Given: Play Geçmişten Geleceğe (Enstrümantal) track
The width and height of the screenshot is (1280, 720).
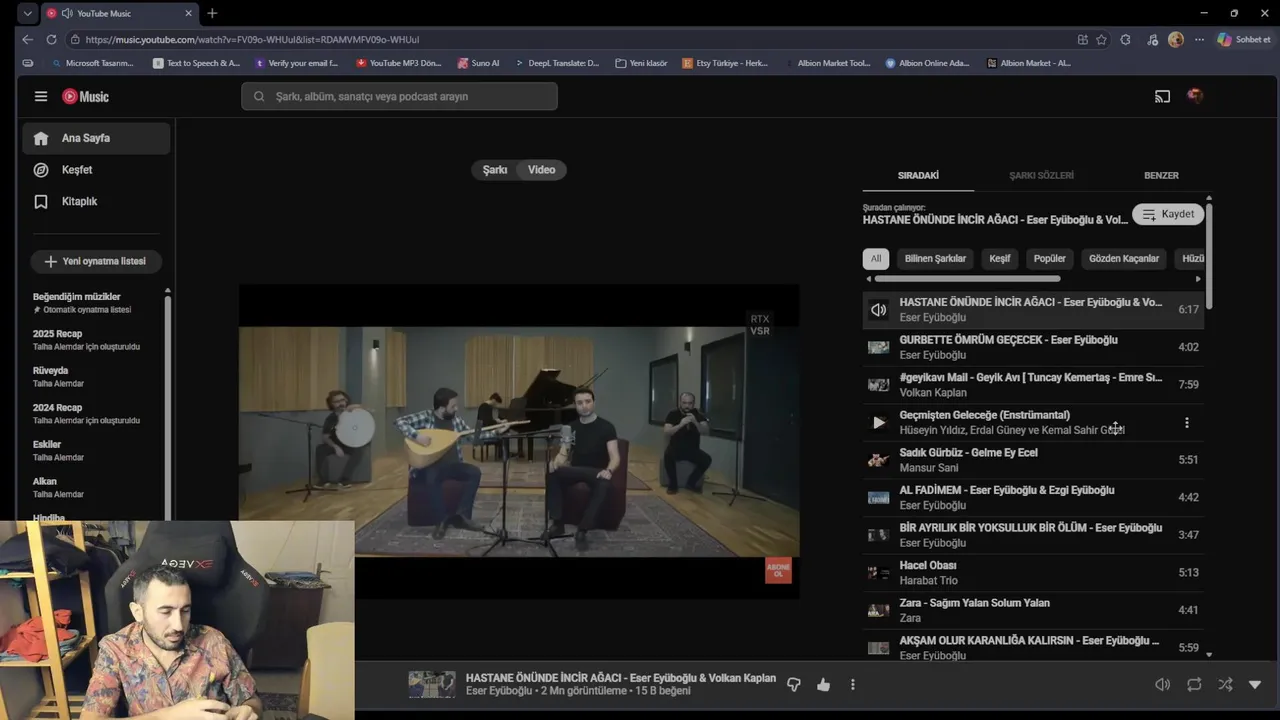Looking at the screenshot, I should [x=878, y=423].
